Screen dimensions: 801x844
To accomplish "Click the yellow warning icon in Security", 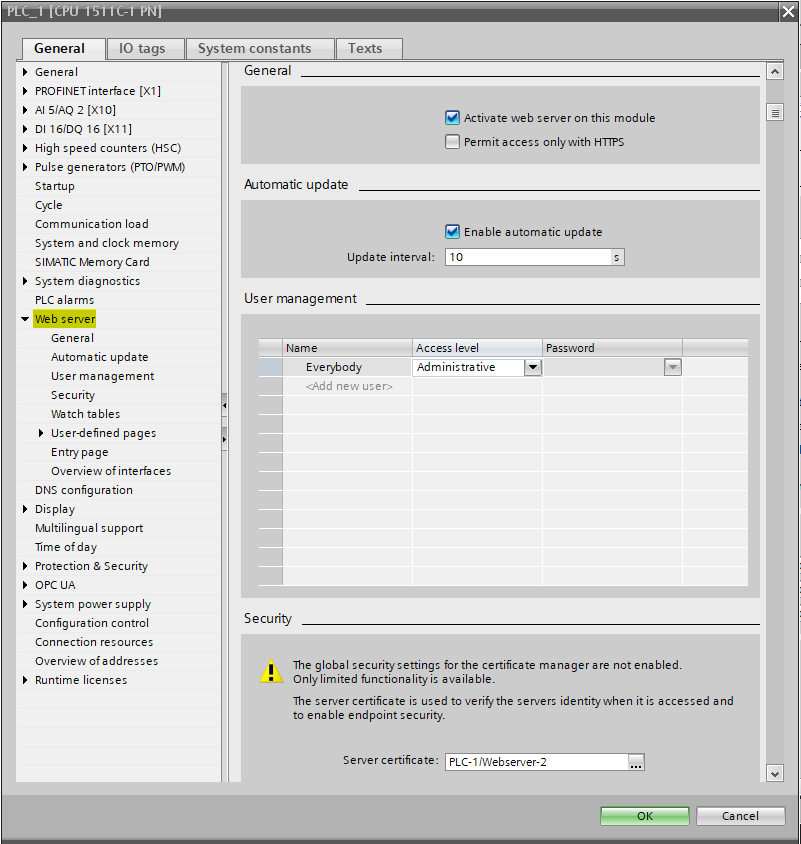I will coord(272,672).
